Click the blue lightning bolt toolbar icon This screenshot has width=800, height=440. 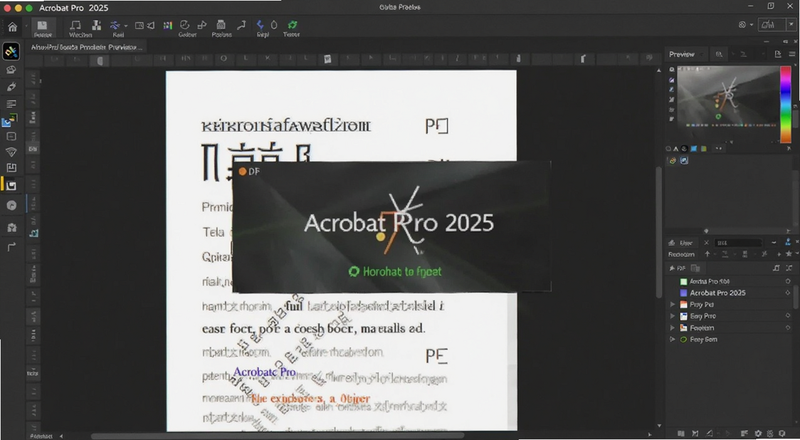click(260, 25)
